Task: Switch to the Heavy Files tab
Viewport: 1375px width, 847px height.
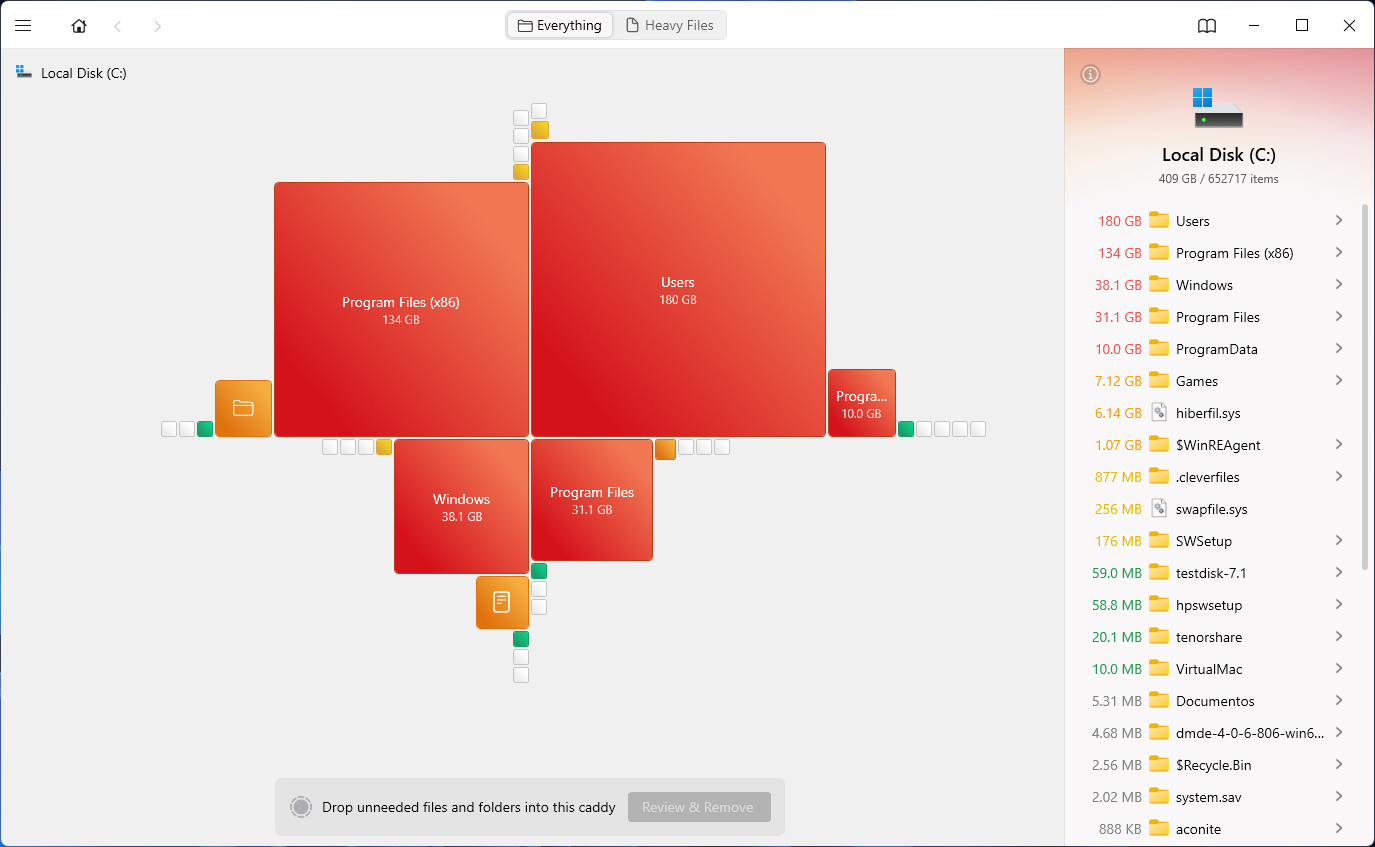Action: tap(670, 26)
